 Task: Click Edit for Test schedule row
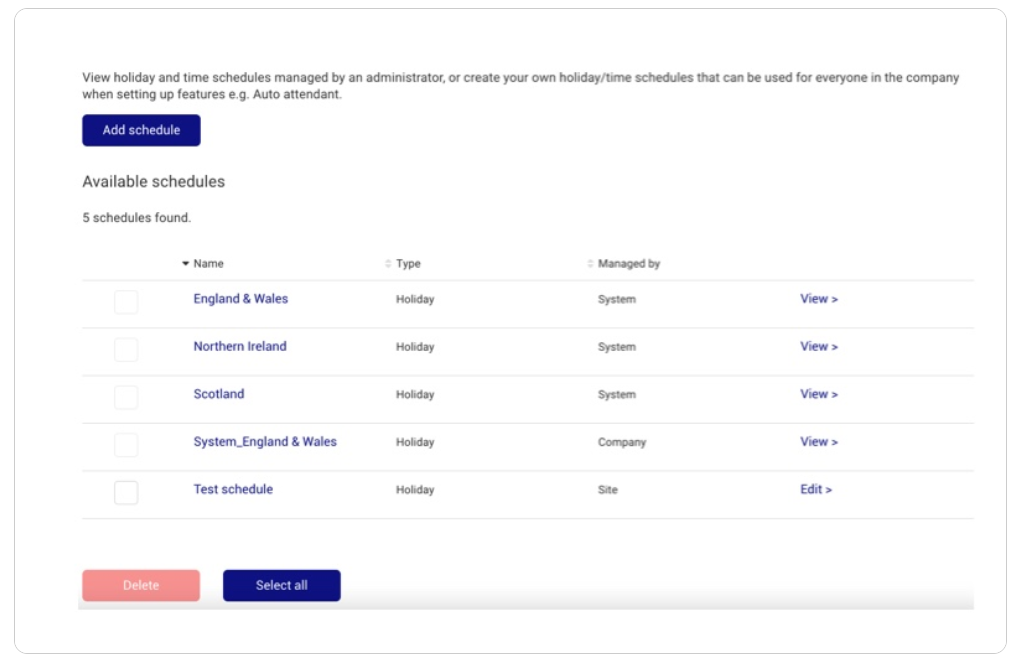(816, 489)
